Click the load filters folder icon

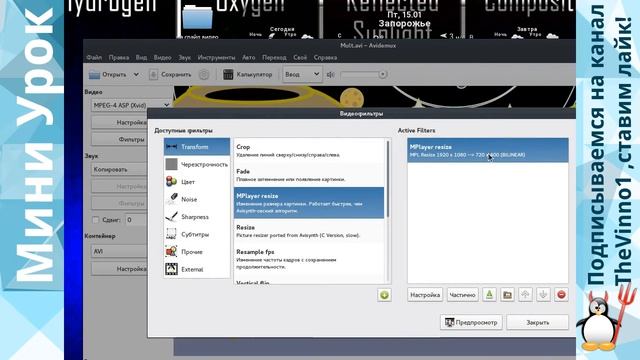pos(507,295)
